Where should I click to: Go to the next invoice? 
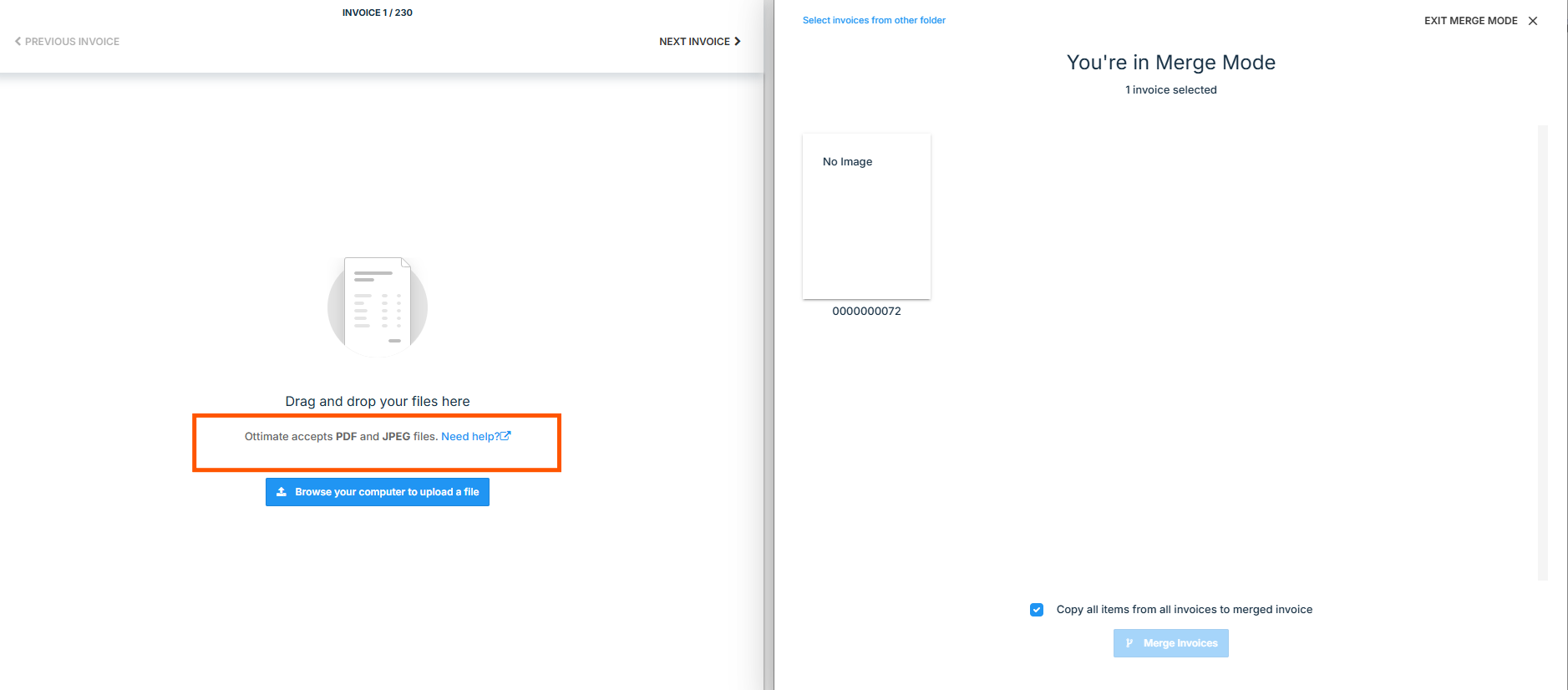click(x=700, y=41)
